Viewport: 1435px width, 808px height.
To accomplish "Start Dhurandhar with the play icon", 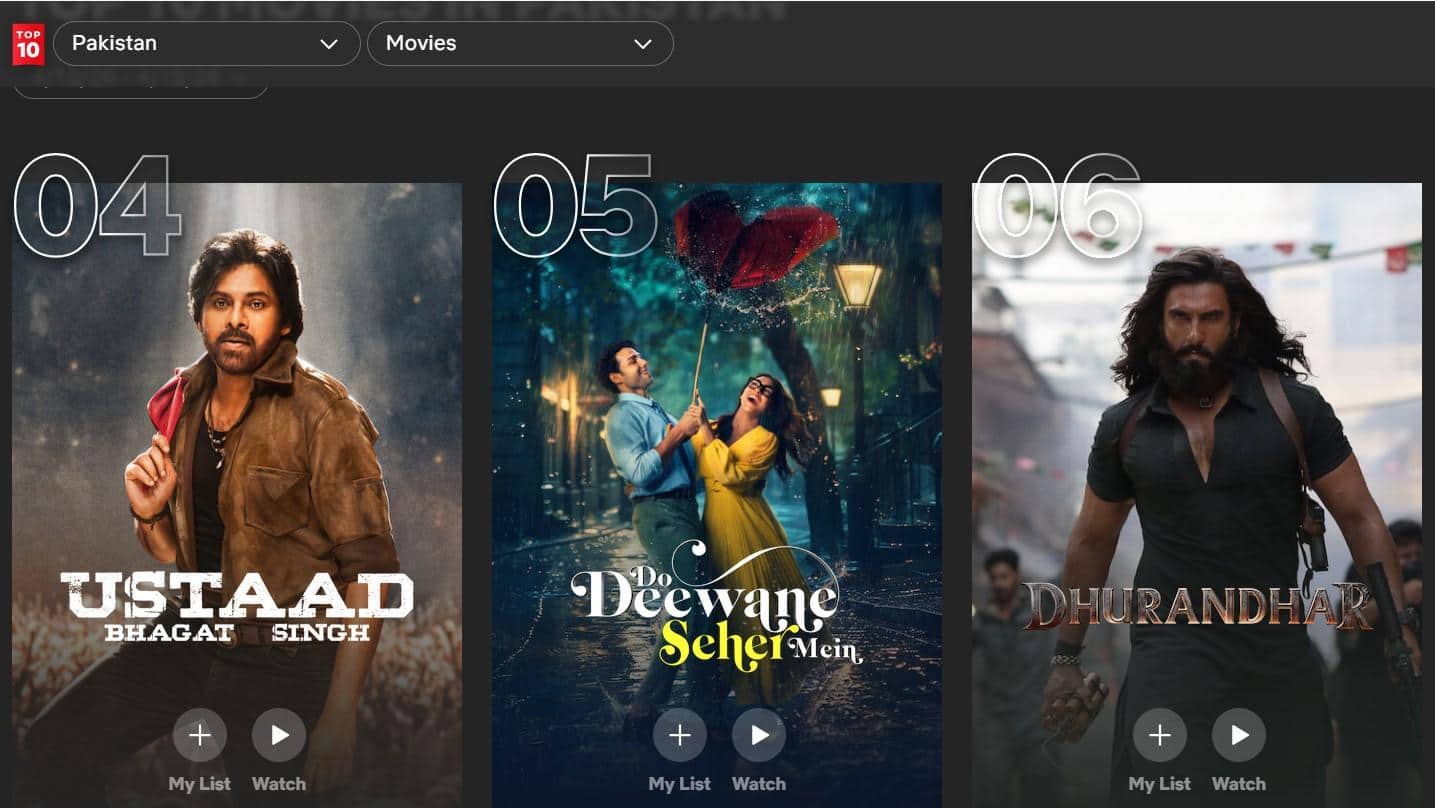I will (1239, 736).
